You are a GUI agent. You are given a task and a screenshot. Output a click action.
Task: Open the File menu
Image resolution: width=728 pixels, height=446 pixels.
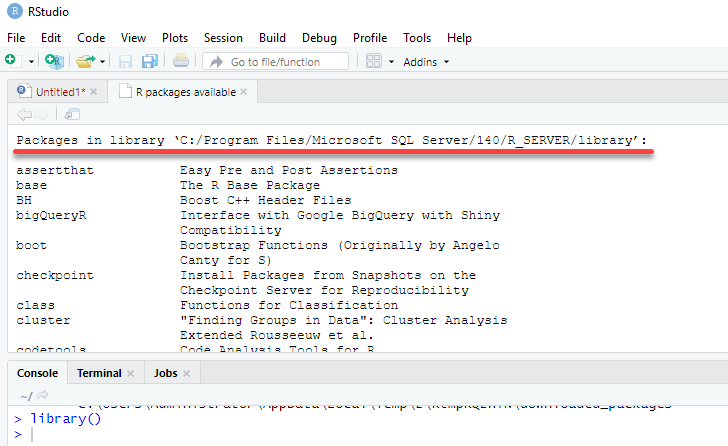click(x=16, y=38)
